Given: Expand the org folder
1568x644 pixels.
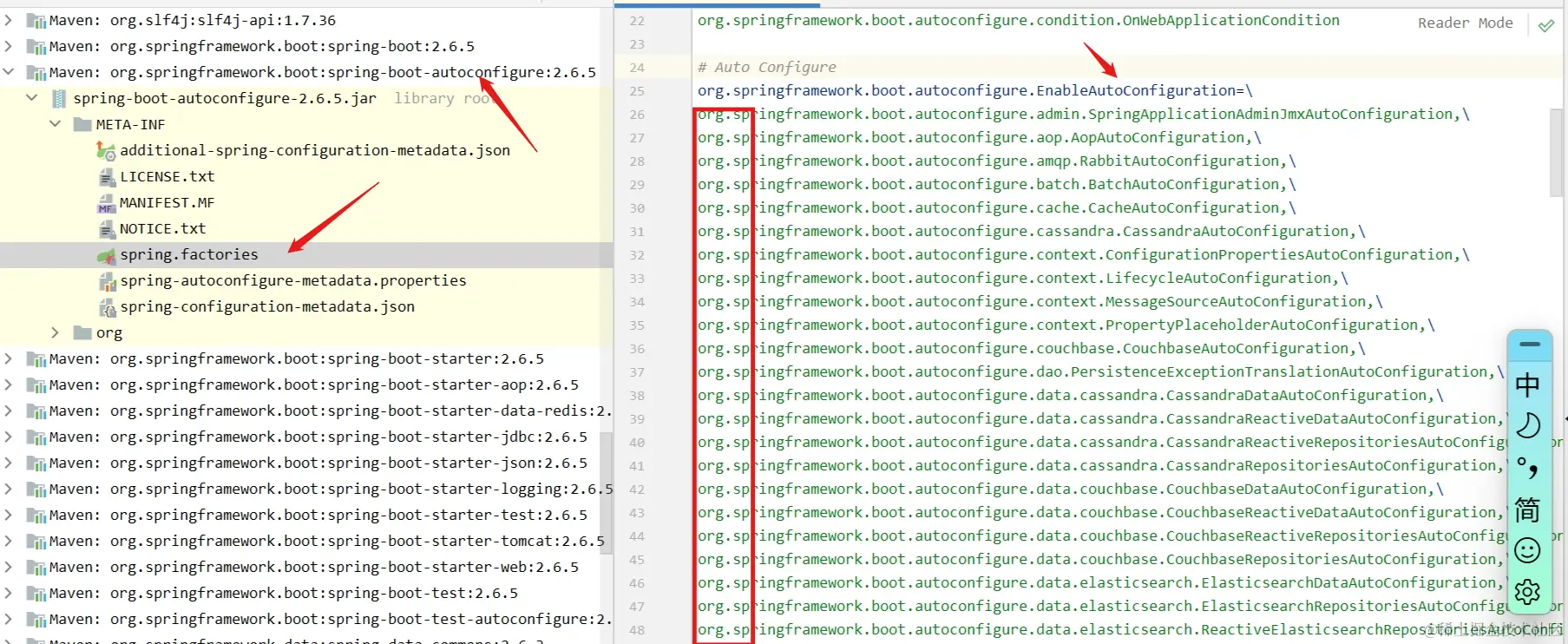Looking at the screenshot, I should (x=56, y=332).
